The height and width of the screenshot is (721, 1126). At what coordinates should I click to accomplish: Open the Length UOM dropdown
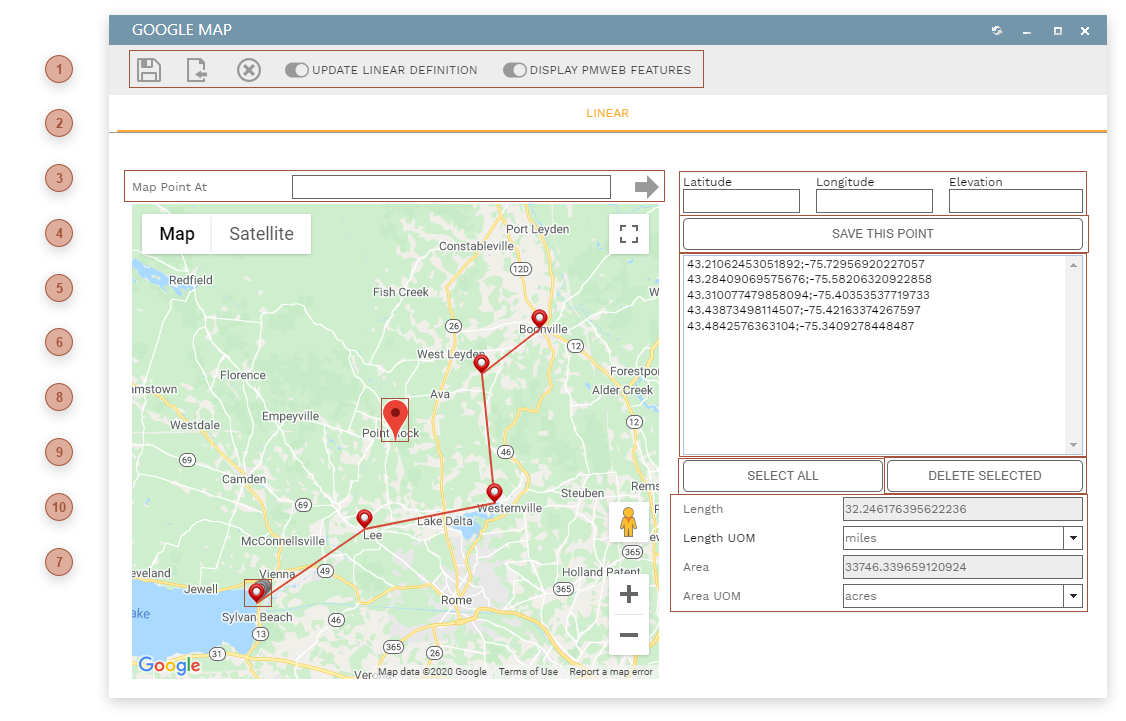(x=1073, y=538)
